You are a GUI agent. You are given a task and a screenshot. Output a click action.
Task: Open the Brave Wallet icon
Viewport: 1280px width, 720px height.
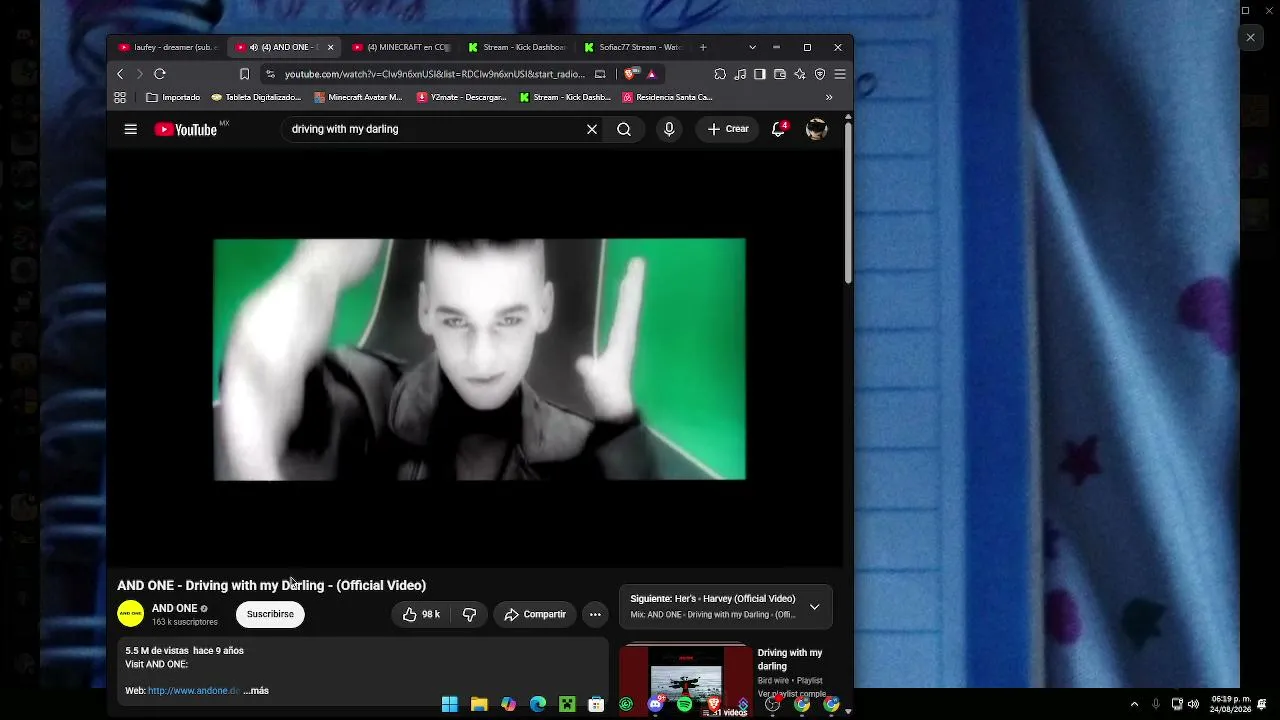780,74
